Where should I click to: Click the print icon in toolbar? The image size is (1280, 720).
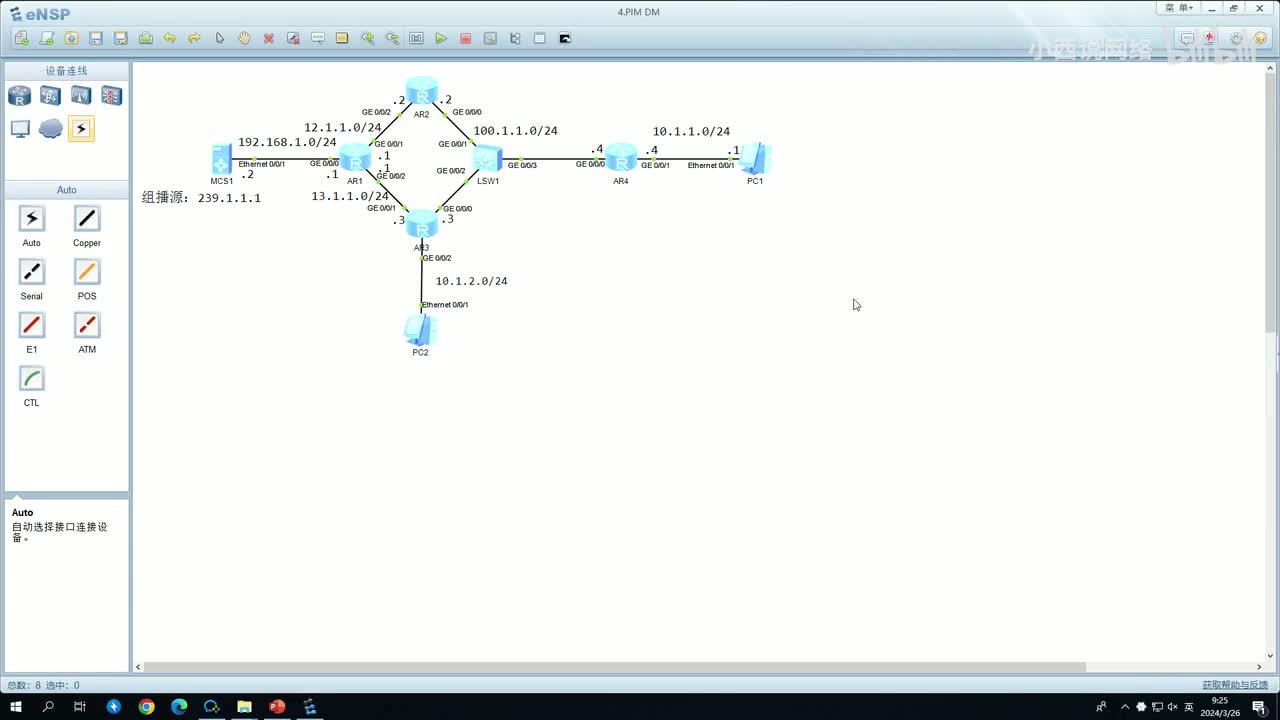click(146, 38)
